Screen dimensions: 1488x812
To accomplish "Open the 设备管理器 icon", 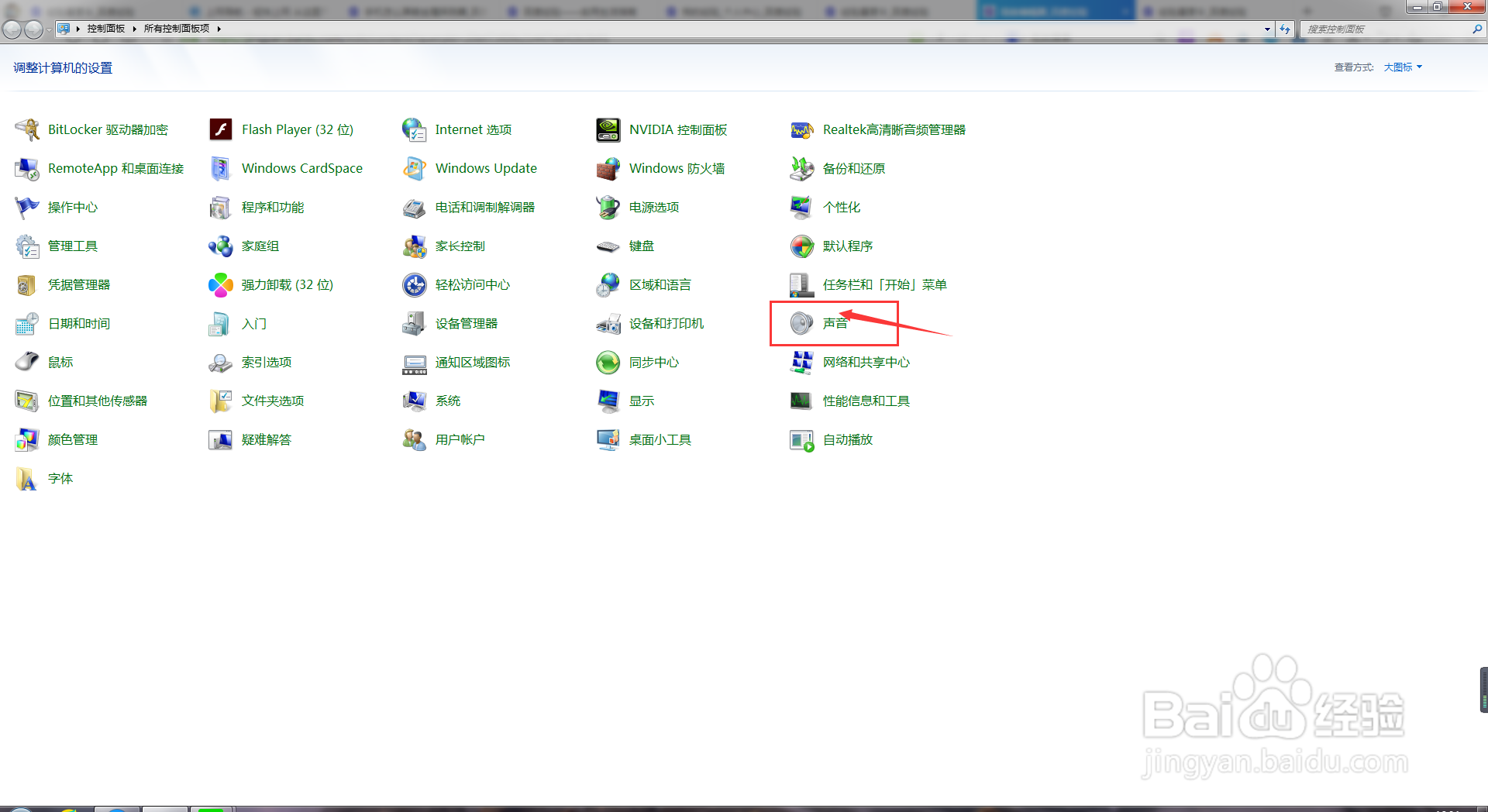I will pos(415,323).
